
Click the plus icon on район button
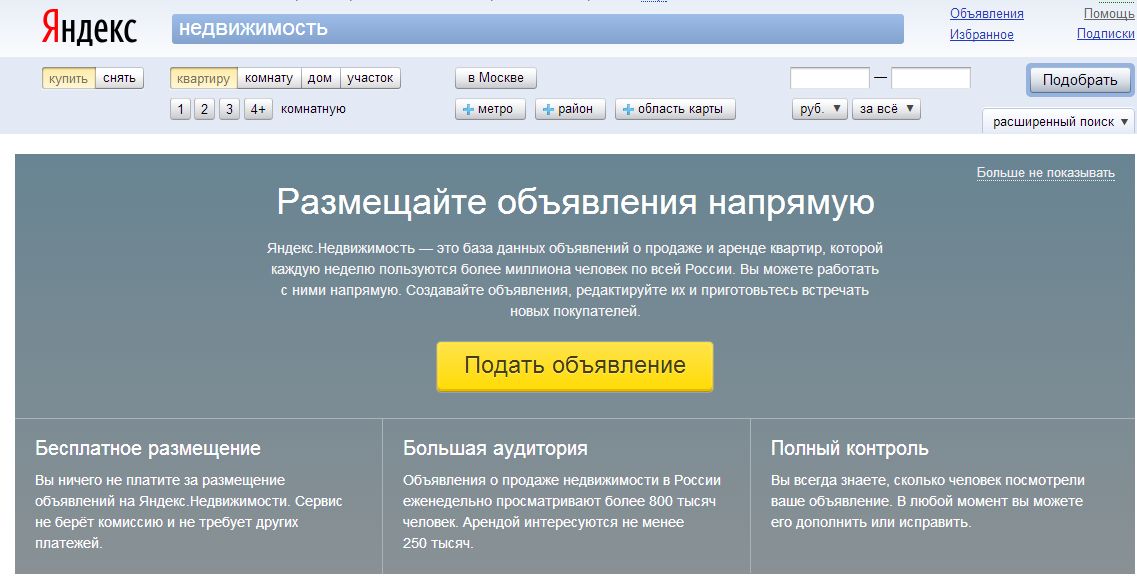[548, 109]
